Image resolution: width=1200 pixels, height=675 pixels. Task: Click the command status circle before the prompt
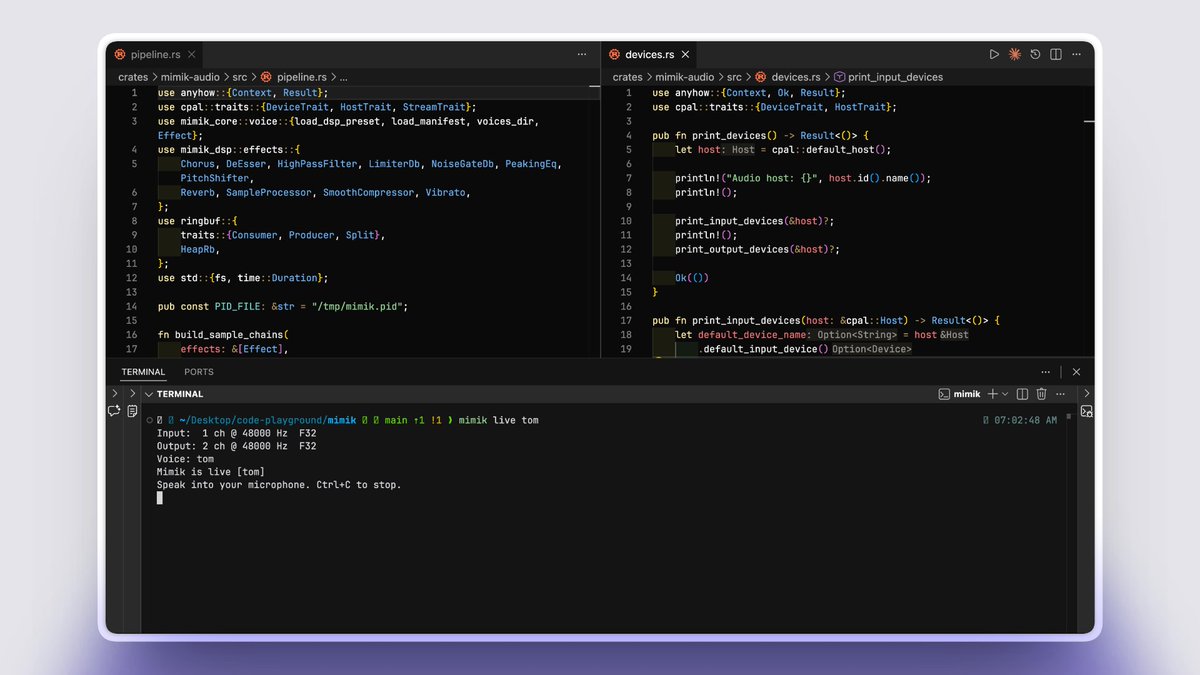pyautogui.click(x=150, y=420)
